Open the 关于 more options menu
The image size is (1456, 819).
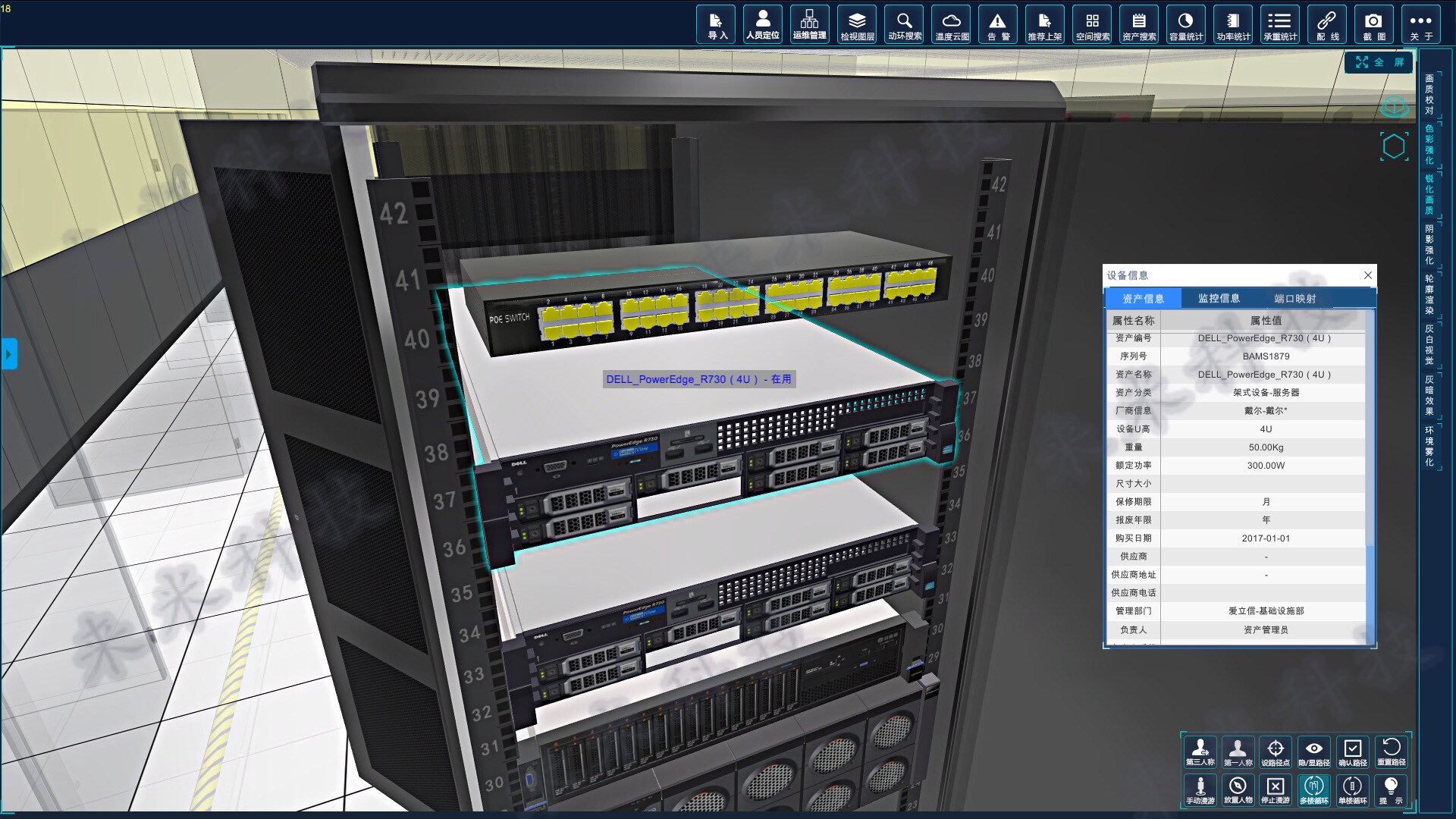click(1420, 25)
